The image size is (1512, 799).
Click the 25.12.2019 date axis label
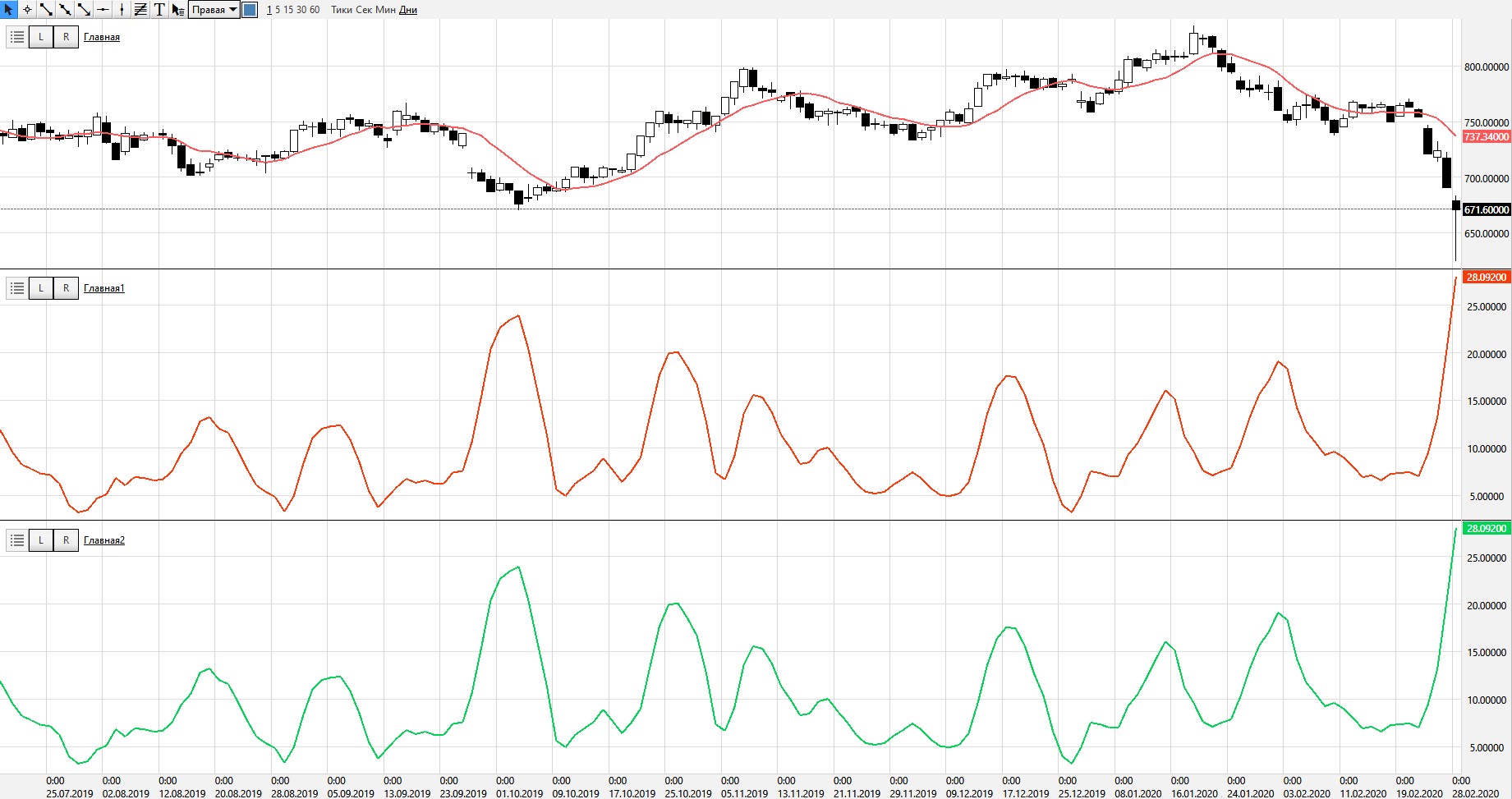tap(1082, 793)
